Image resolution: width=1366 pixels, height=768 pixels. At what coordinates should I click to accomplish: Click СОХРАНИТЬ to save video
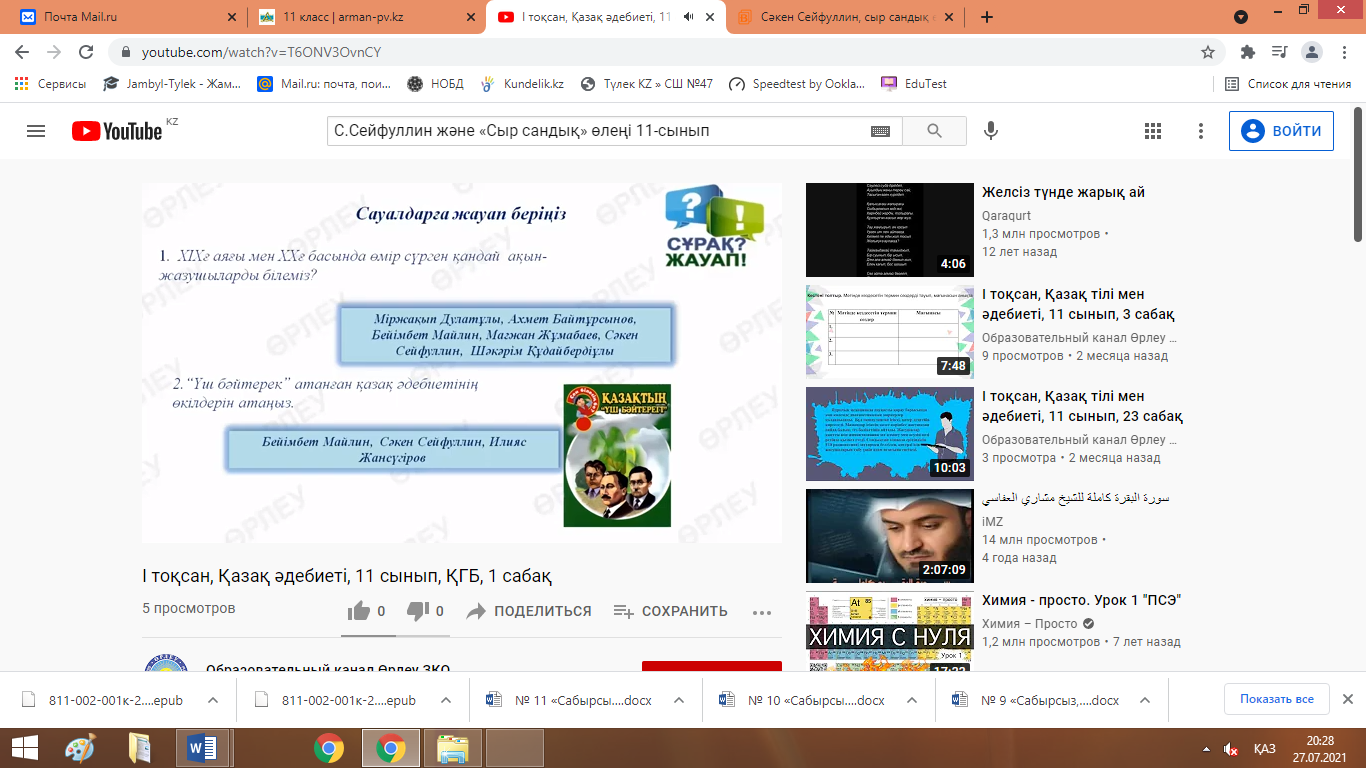[x=670, y=611]
